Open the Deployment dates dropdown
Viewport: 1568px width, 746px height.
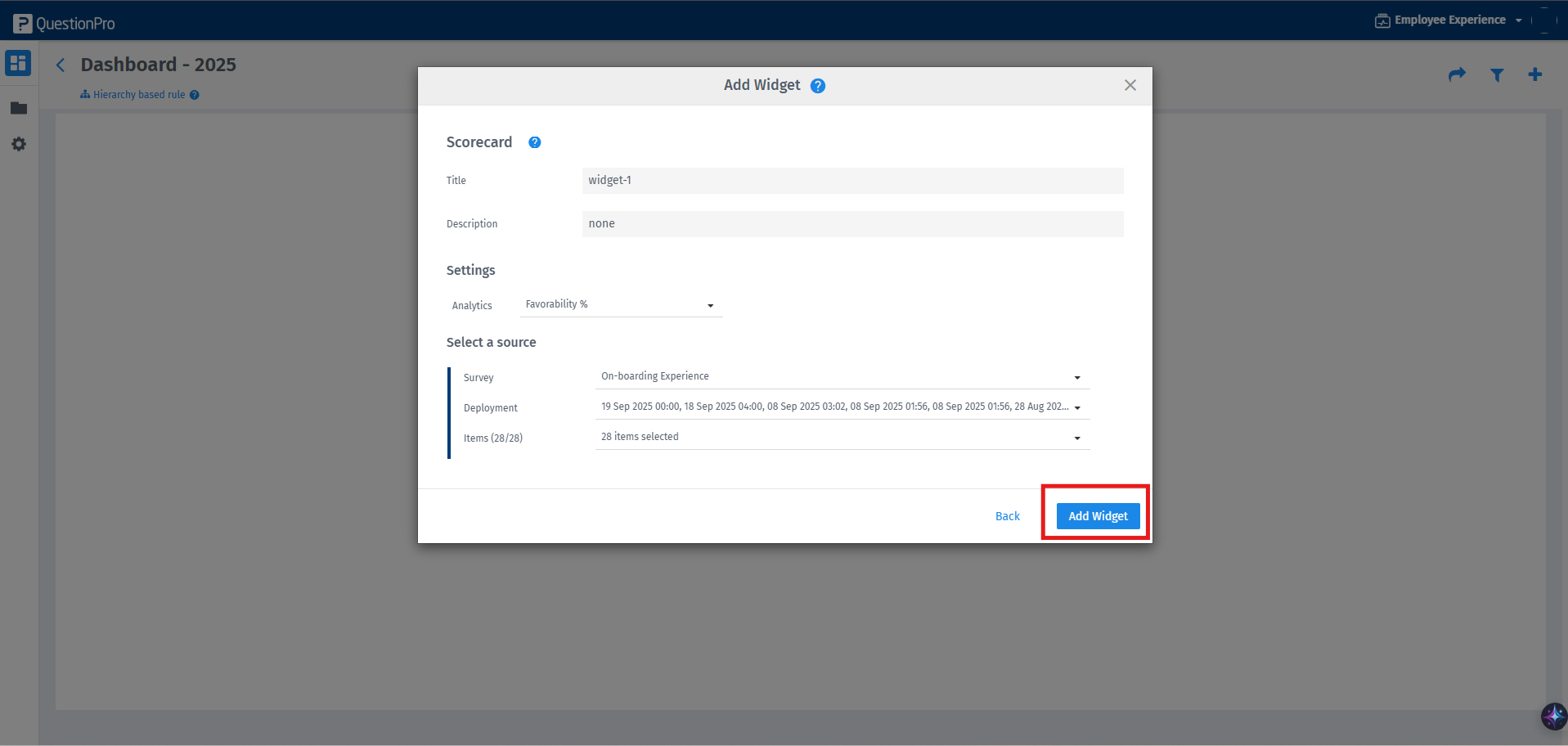pos(1076,407)
